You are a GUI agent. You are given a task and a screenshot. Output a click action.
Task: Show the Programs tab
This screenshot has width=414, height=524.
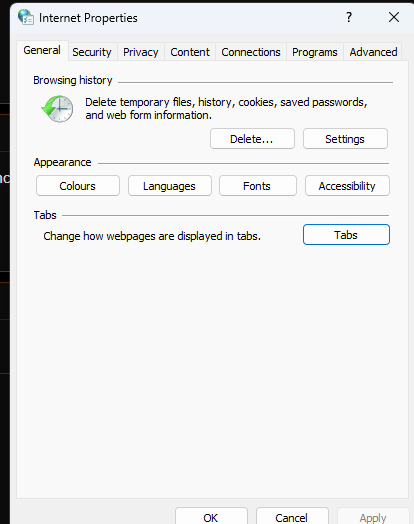tap(315, 52)
